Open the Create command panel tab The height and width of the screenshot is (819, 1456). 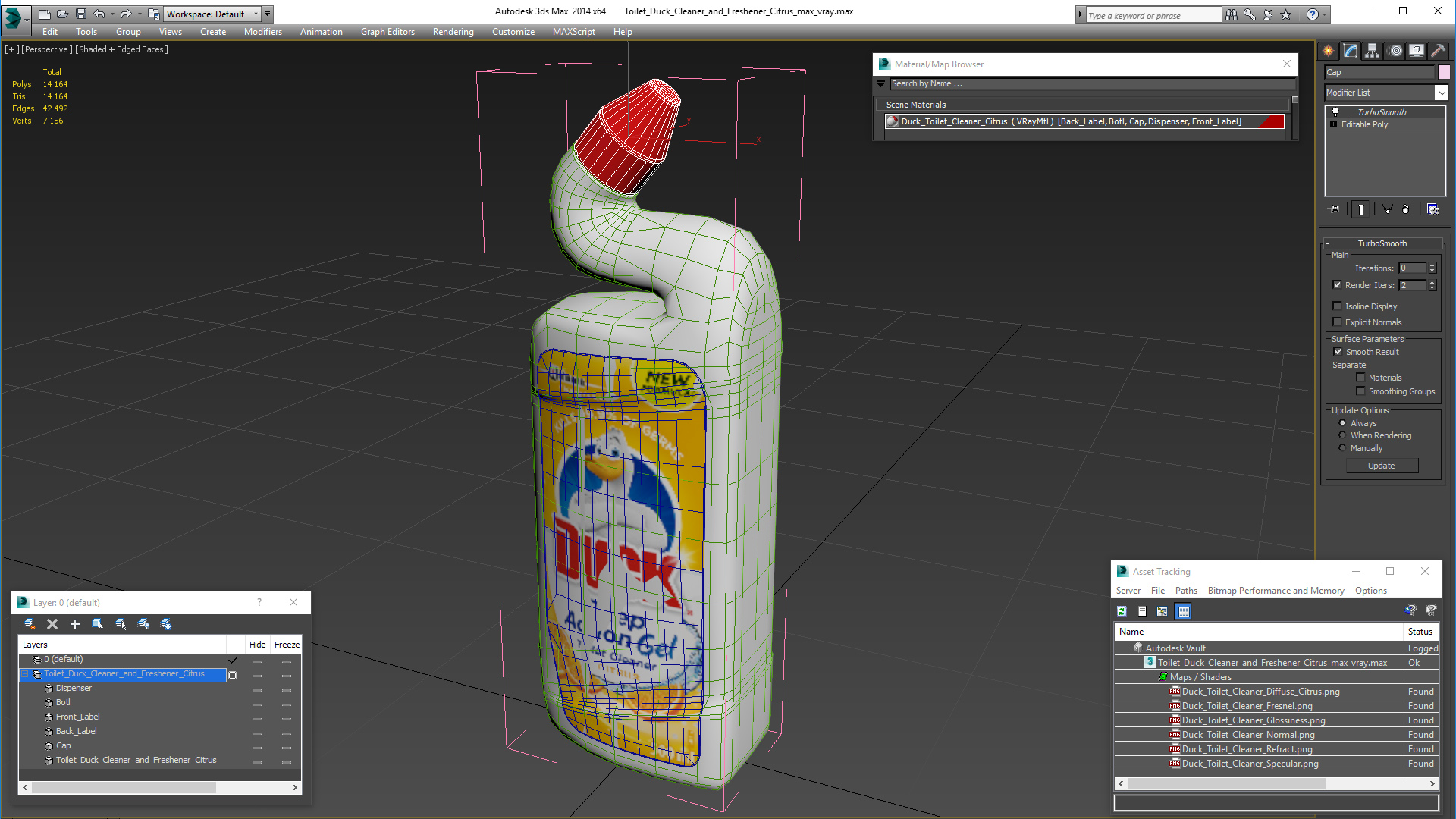pos(1329,51)
